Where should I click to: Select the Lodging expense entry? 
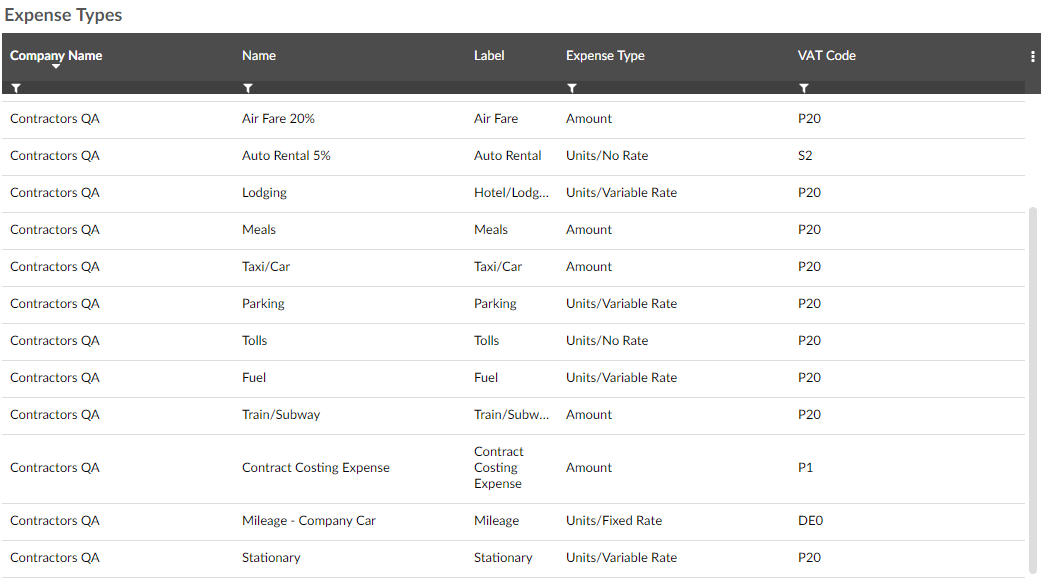(263, 192)
